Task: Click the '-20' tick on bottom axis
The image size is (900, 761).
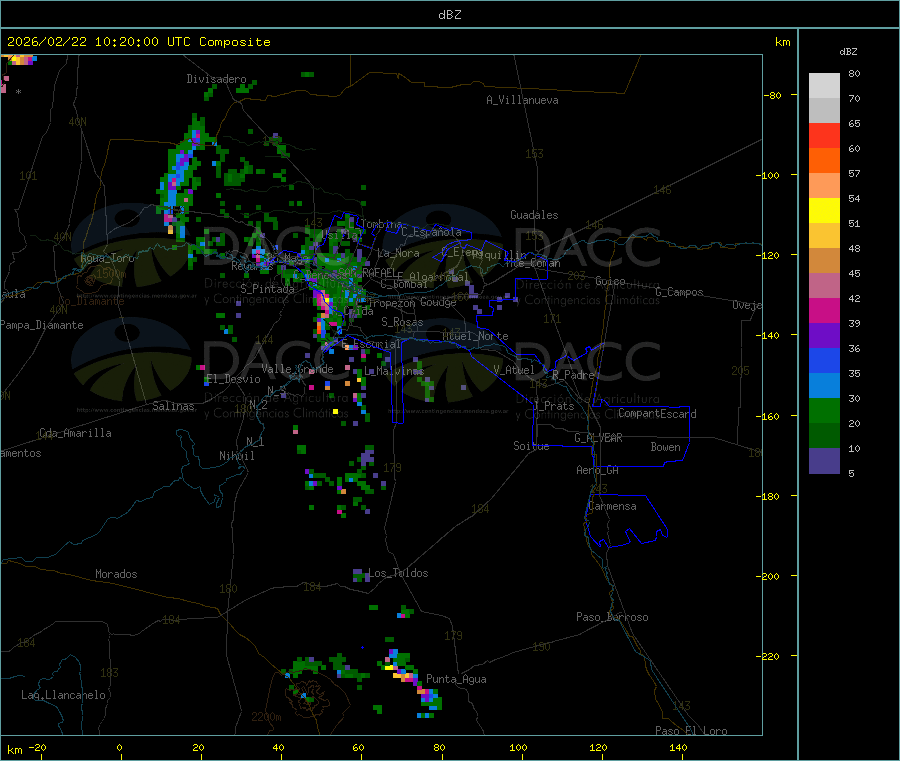Action: click(37, 747)
